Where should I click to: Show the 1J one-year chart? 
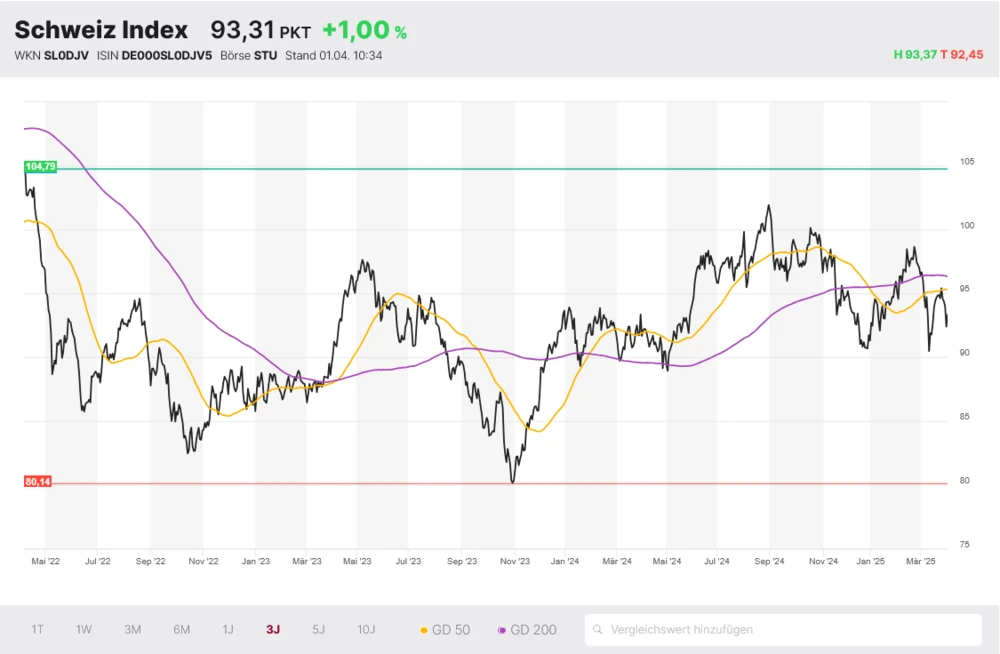(228, 629)
